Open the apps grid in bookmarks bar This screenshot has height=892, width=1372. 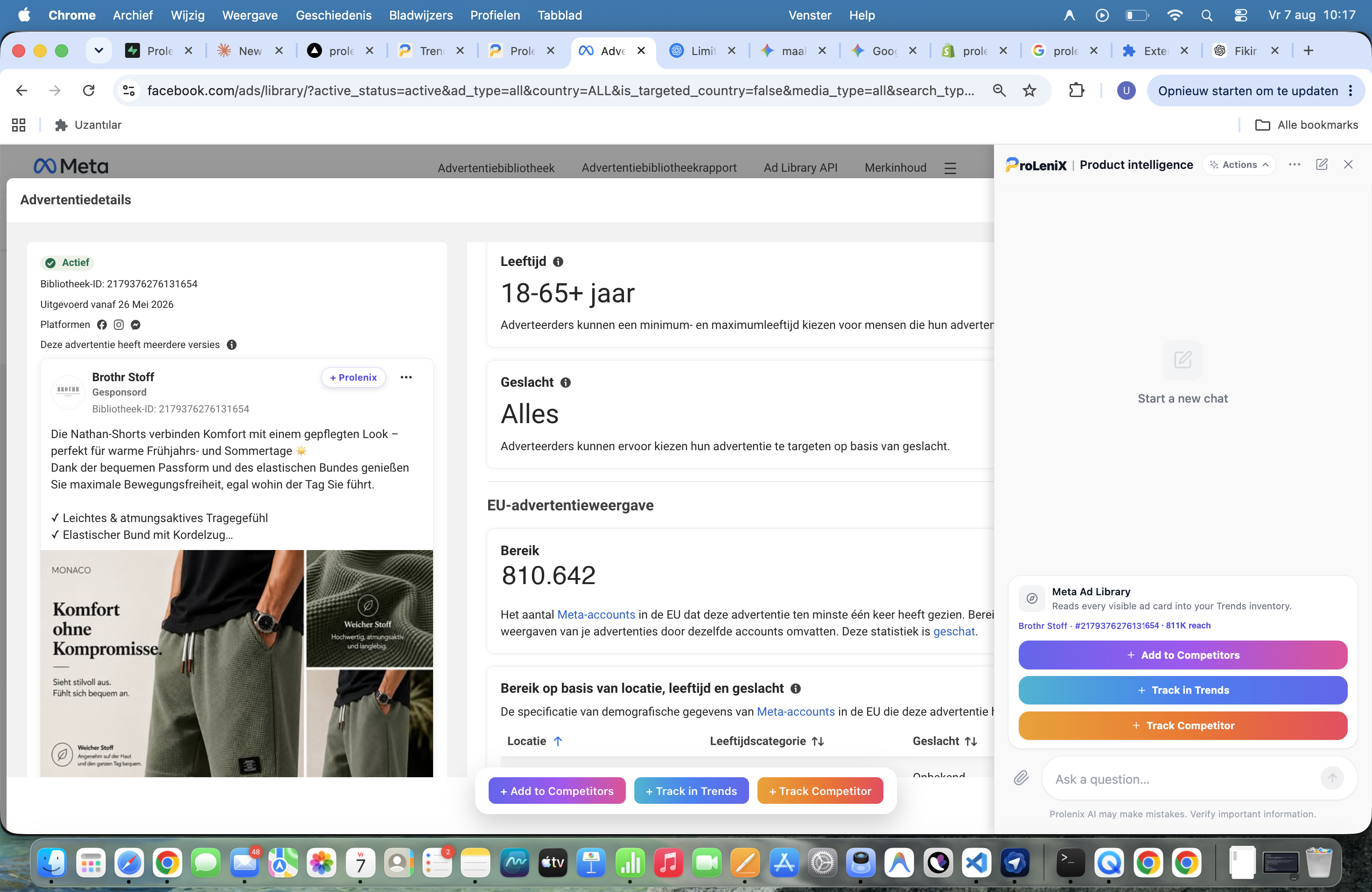pyautogui.click(x=19, y=125)
